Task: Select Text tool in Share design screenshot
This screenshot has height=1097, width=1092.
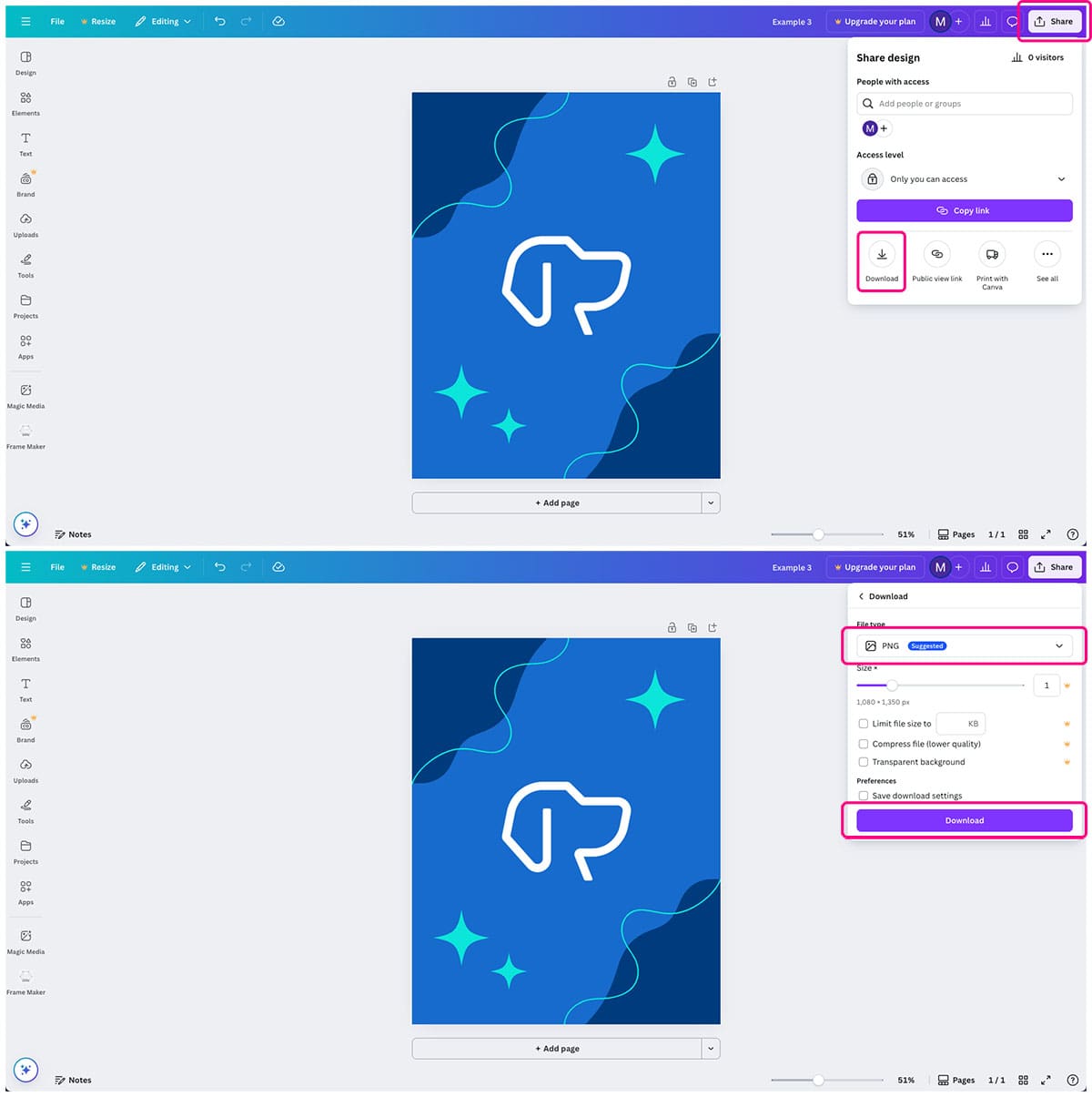Action: (x=25, y=144)
